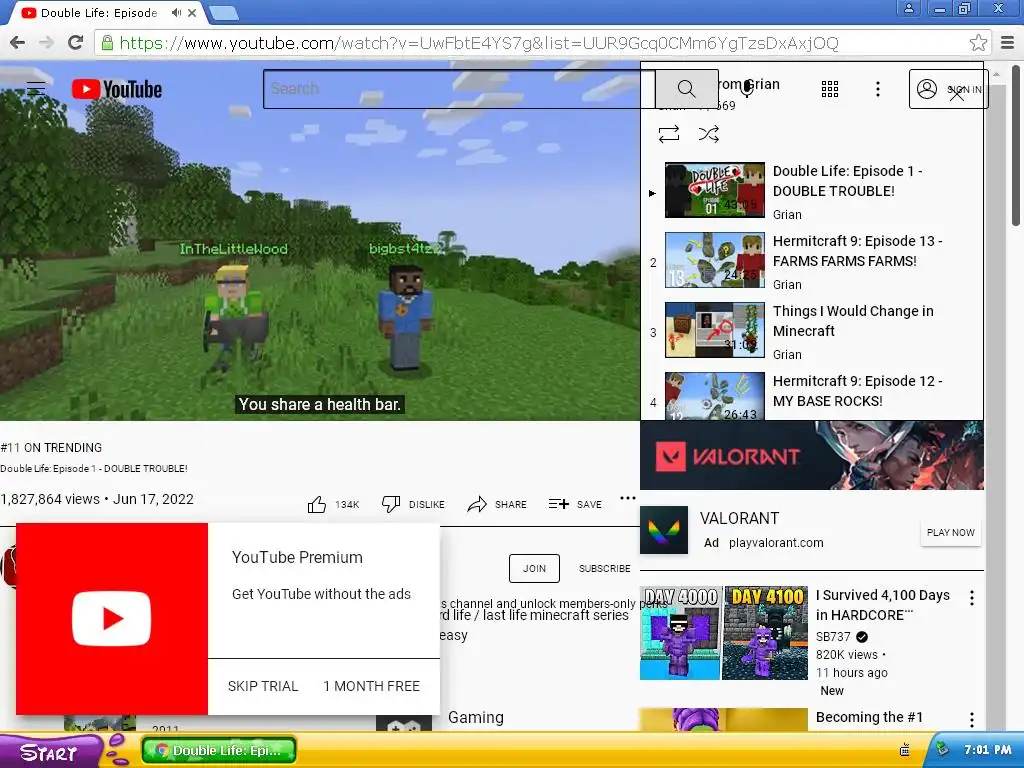Click the taskbar clock showing 7:01 PM
1024x768 pixels.
point(987,750)
